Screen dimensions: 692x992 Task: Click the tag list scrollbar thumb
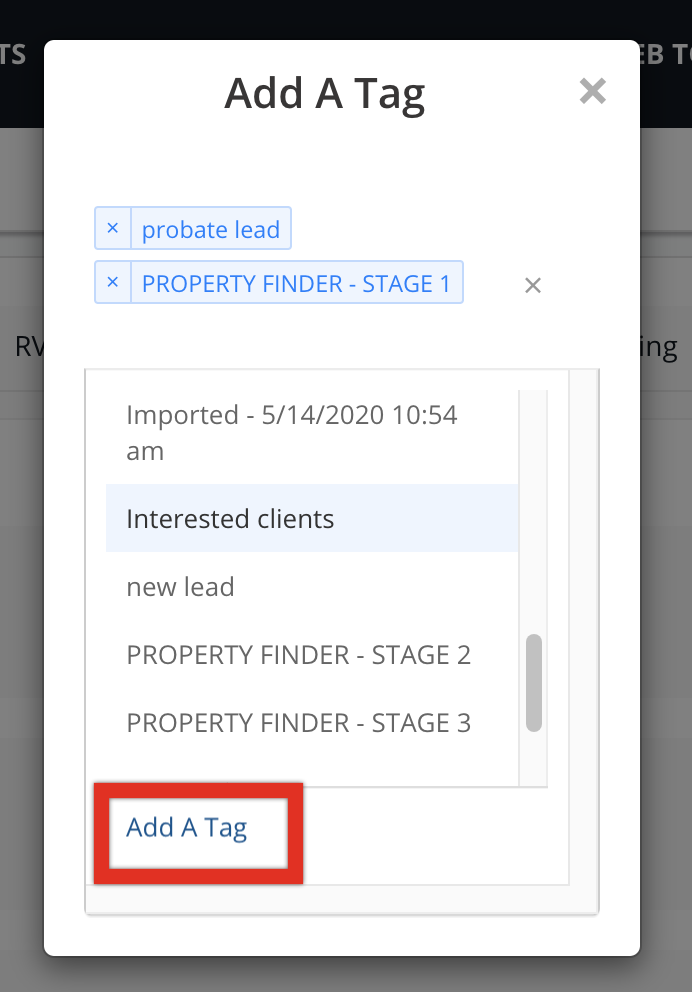tap(534, 682)
